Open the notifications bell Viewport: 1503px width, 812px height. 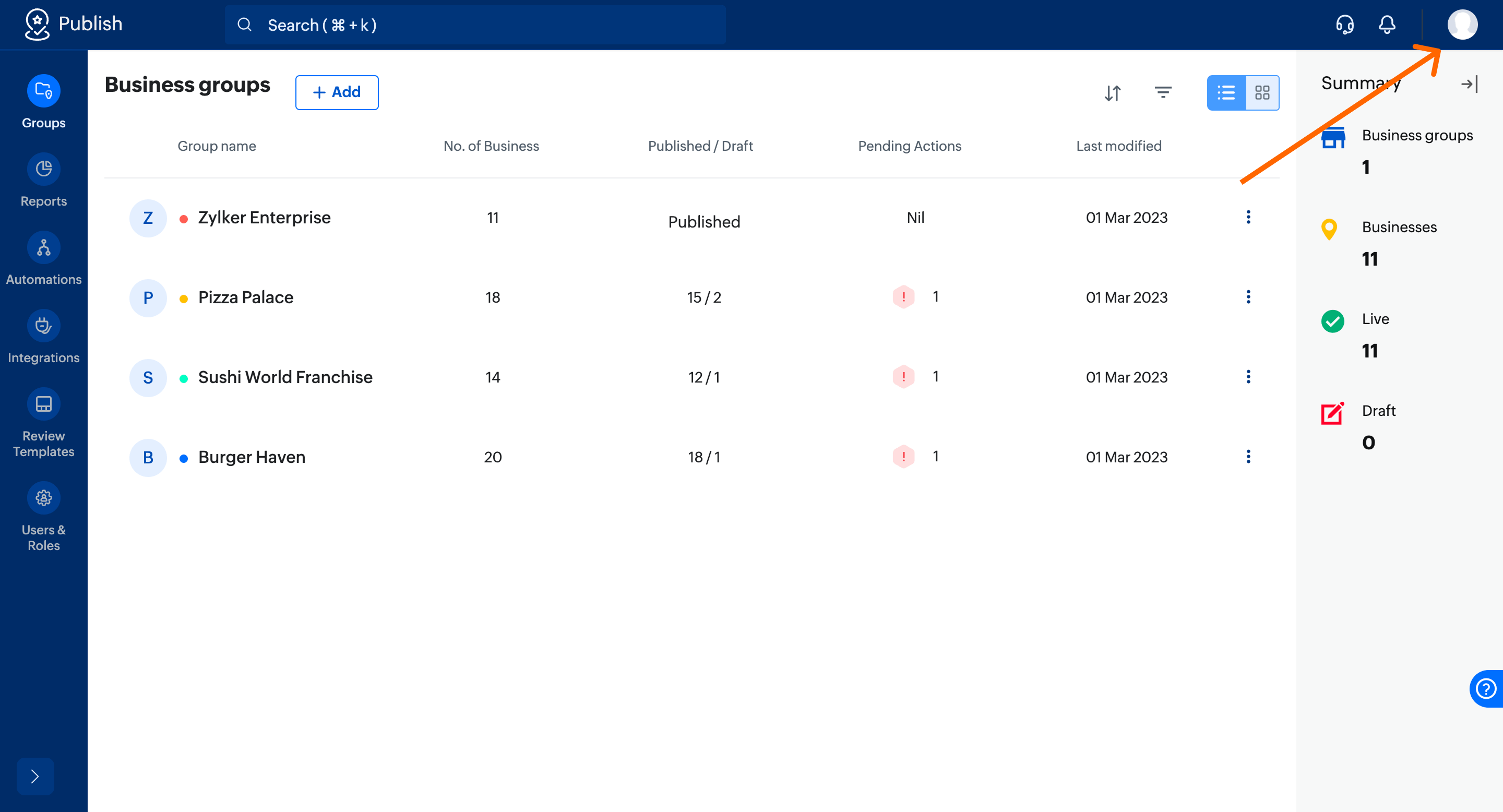pyautogui.click(x=1387, y=25)
